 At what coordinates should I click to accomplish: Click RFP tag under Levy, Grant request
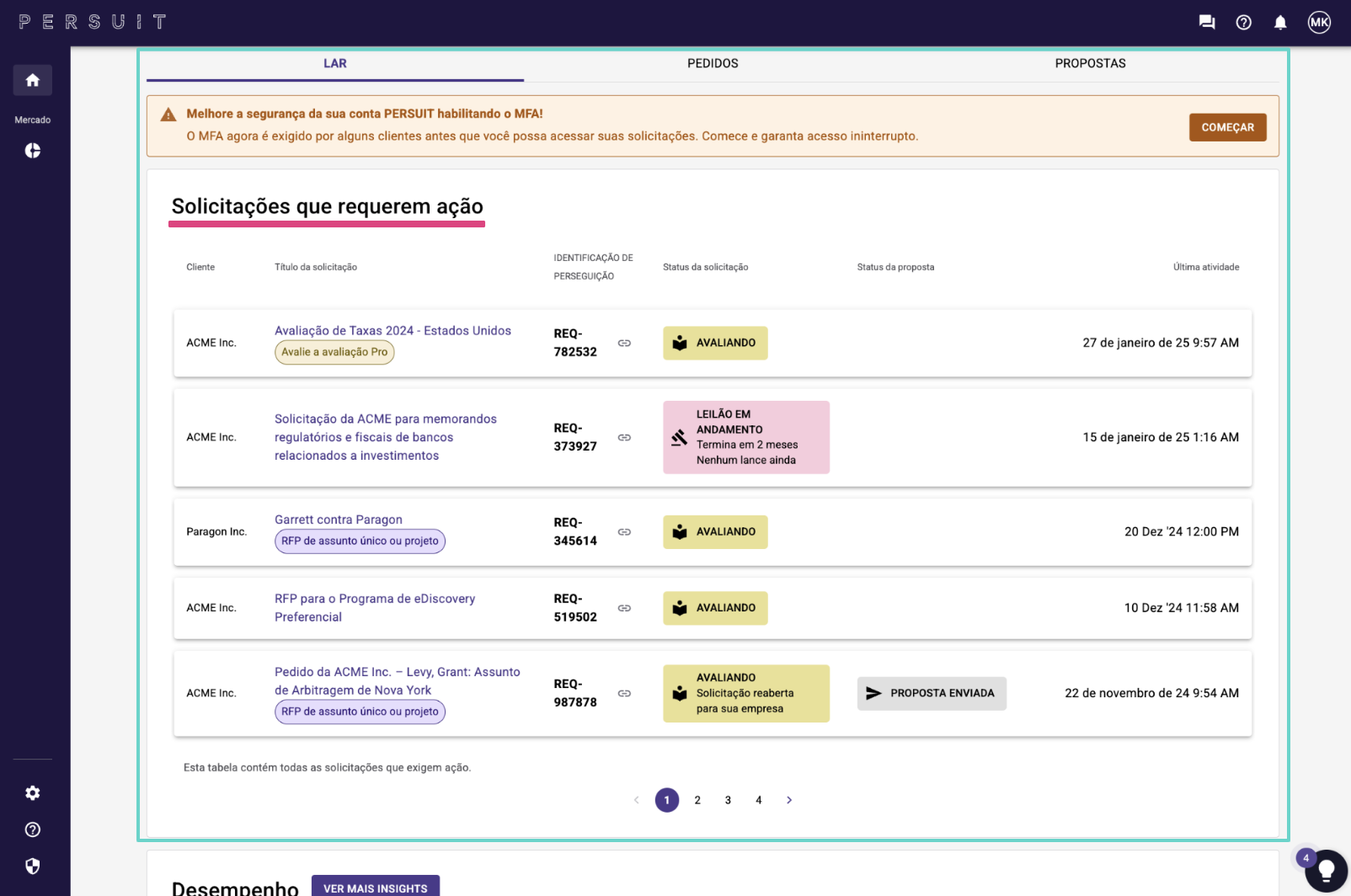[360, 712]
